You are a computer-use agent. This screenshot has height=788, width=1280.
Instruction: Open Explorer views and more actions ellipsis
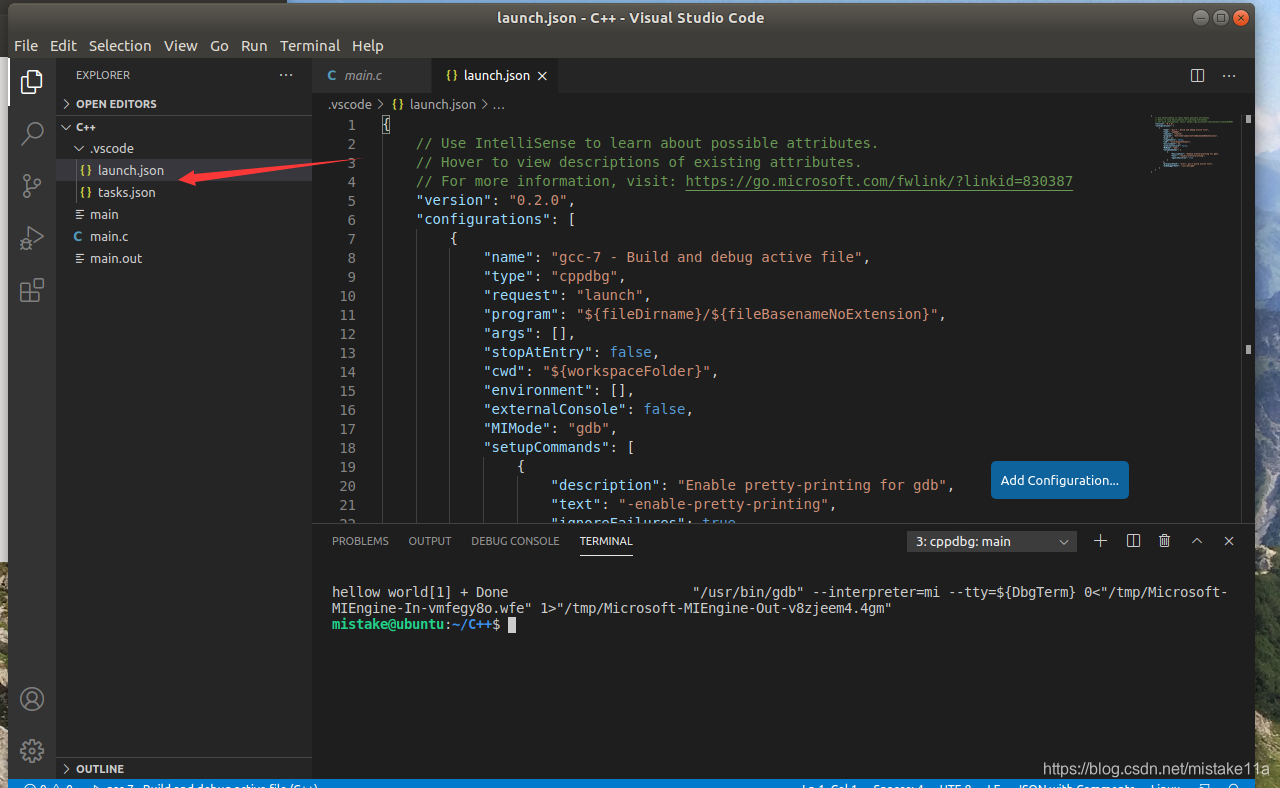[x=286, y=75]
